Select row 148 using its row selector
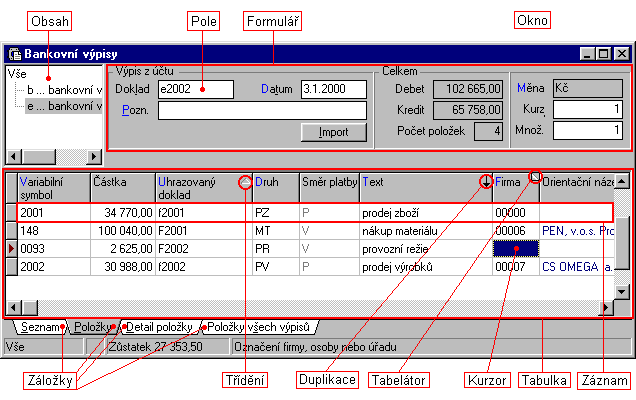Viewport: 636px width, 400px height. click(x=11, y=231)
